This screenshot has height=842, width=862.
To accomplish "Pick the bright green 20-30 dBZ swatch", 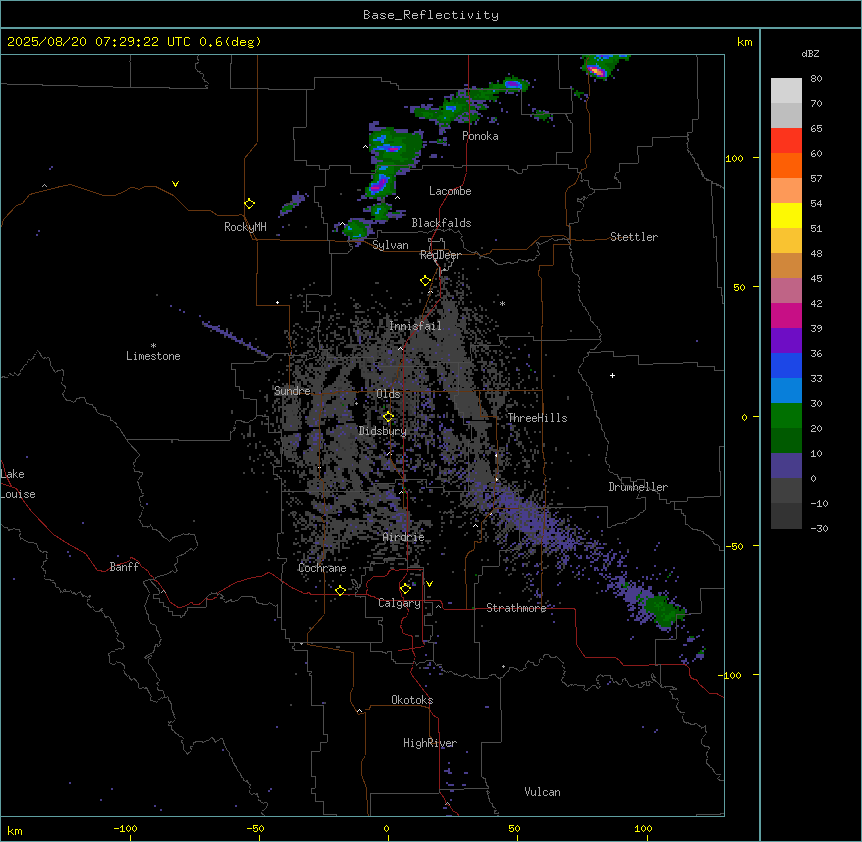I will pos(786,416).
